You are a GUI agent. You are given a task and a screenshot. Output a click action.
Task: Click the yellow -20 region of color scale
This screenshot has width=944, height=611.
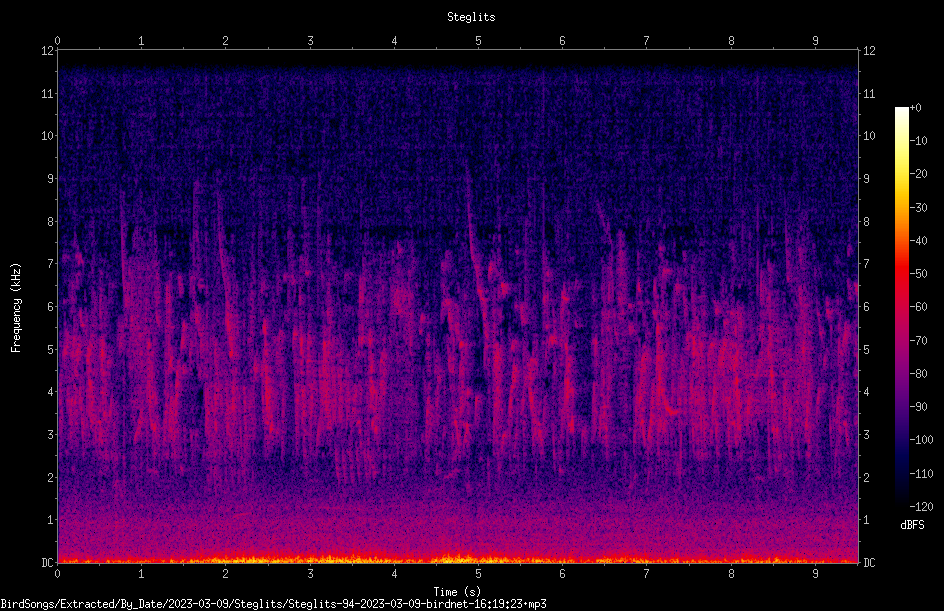click(901, 174)
